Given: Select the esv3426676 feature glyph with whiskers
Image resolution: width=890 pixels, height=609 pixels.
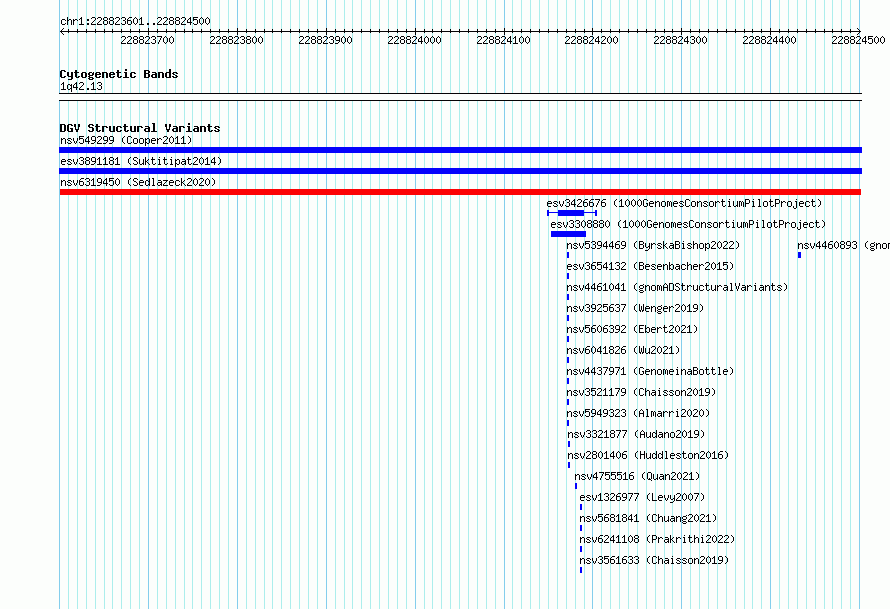Looking at the screenshot, I should [x=572, y=213].
